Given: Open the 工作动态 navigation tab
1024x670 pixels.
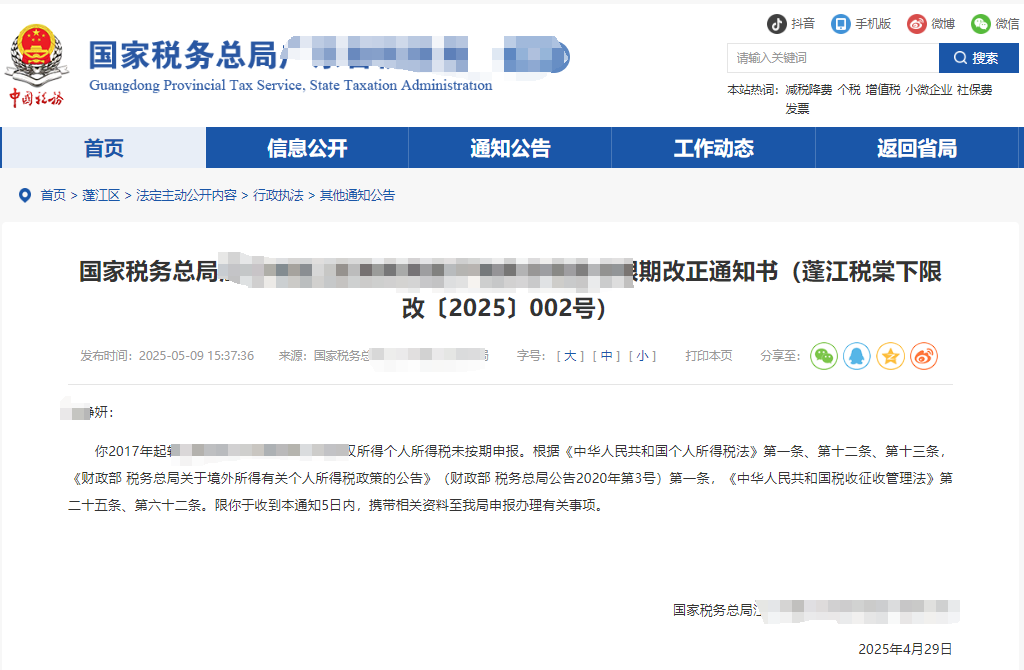Looking at the screenshot, I should tap(713, 148).
